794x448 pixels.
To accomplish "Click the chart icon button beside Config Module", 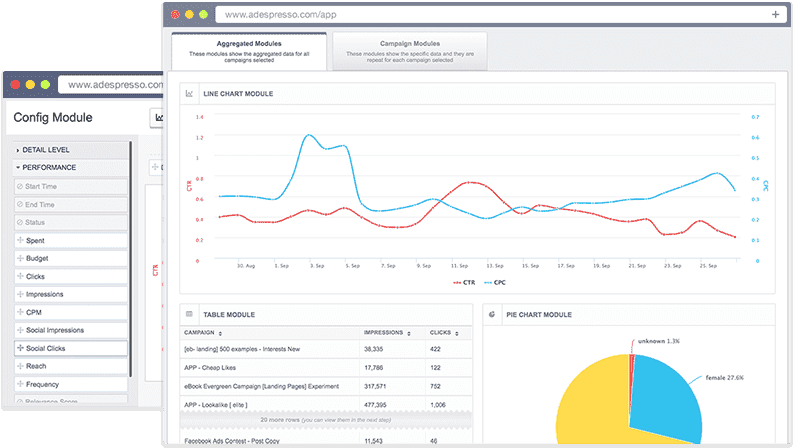I will (x=158, y=118).
